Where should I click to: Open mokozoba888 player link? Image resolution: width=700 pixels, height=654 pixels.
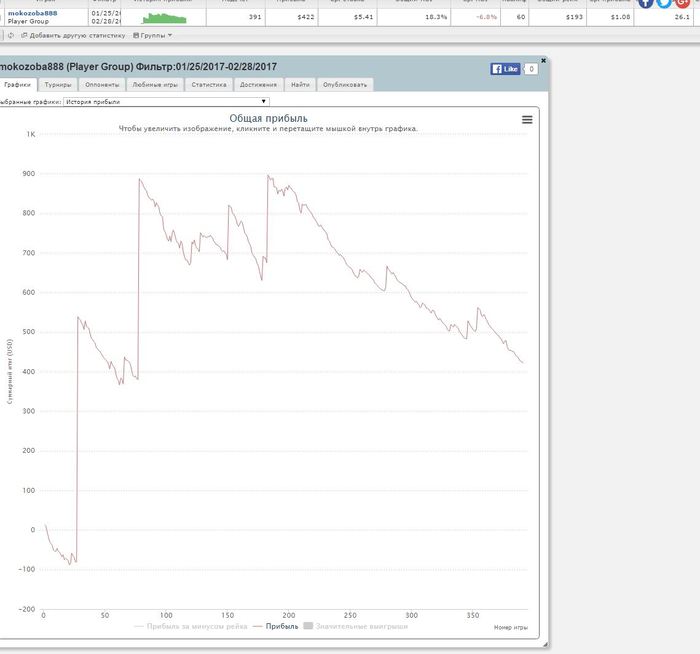coord(33,13)
